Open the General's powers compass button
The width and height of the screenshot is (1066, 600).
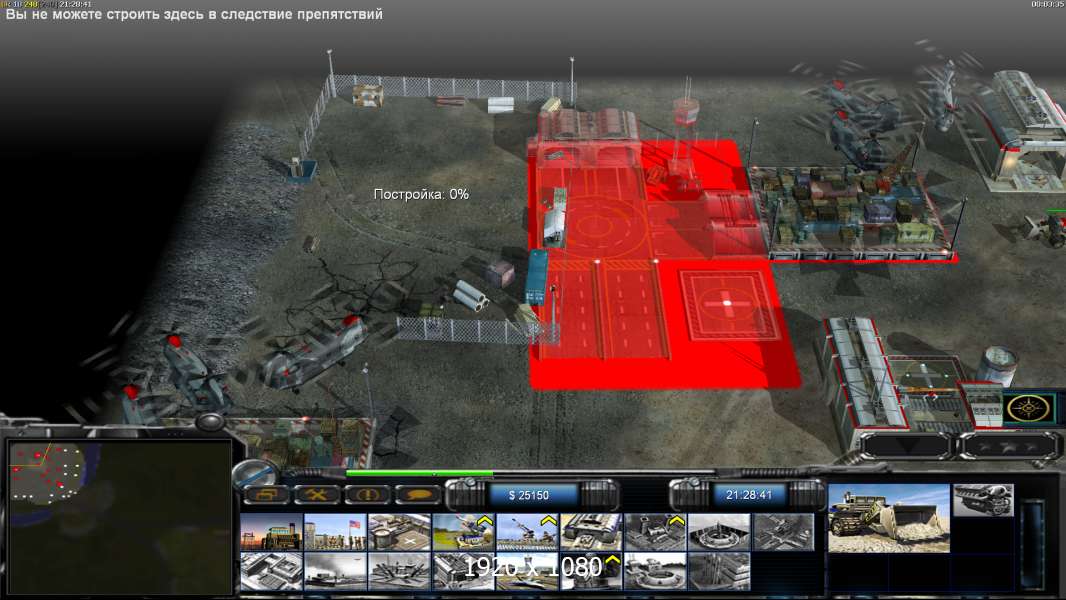[1029, 409]
